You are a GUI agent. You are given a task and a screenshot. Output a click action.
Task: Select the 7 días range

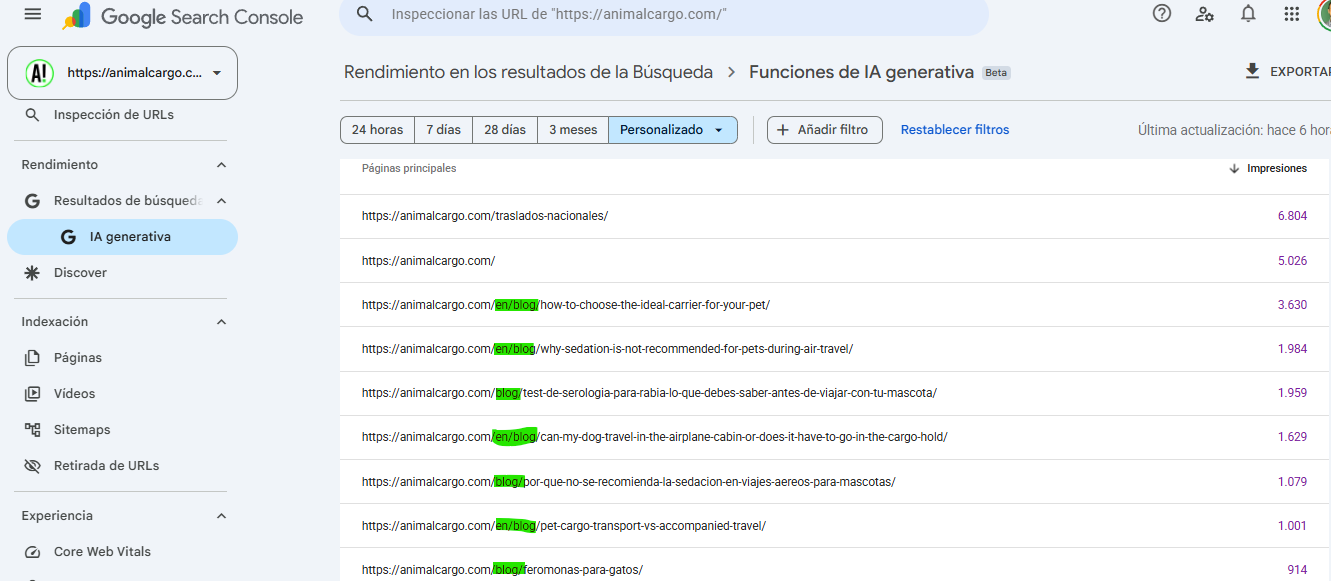[444, 130]
